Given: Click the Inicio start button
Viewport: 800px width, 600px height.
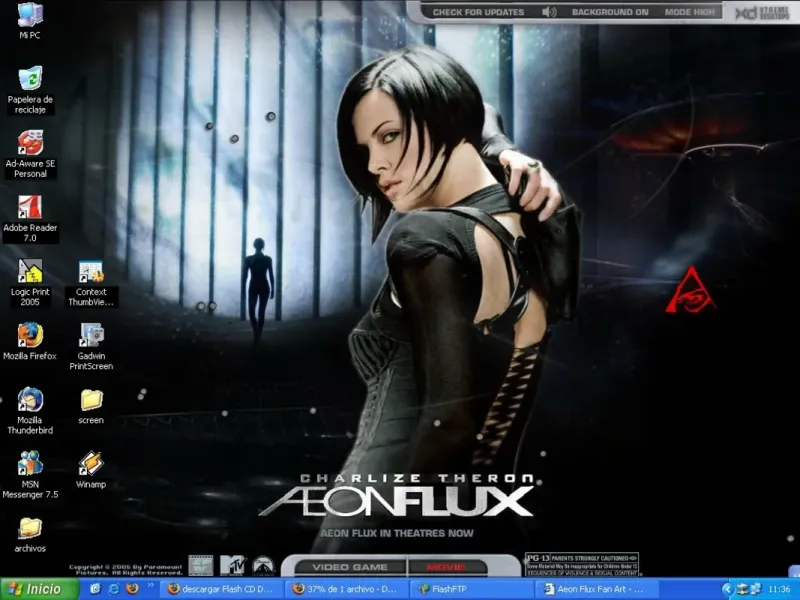Looking at the screenshot, I should 39,589.
